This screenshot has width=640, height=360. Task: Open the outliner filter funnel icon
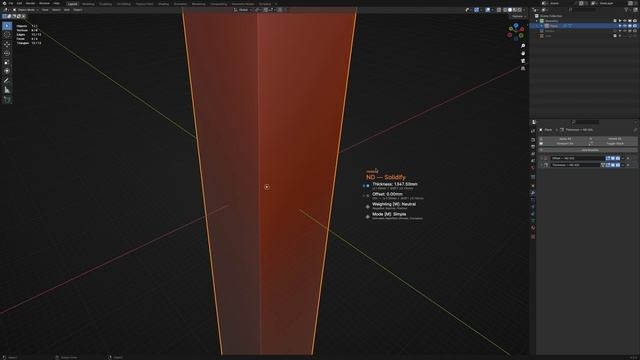click(627, 10)
